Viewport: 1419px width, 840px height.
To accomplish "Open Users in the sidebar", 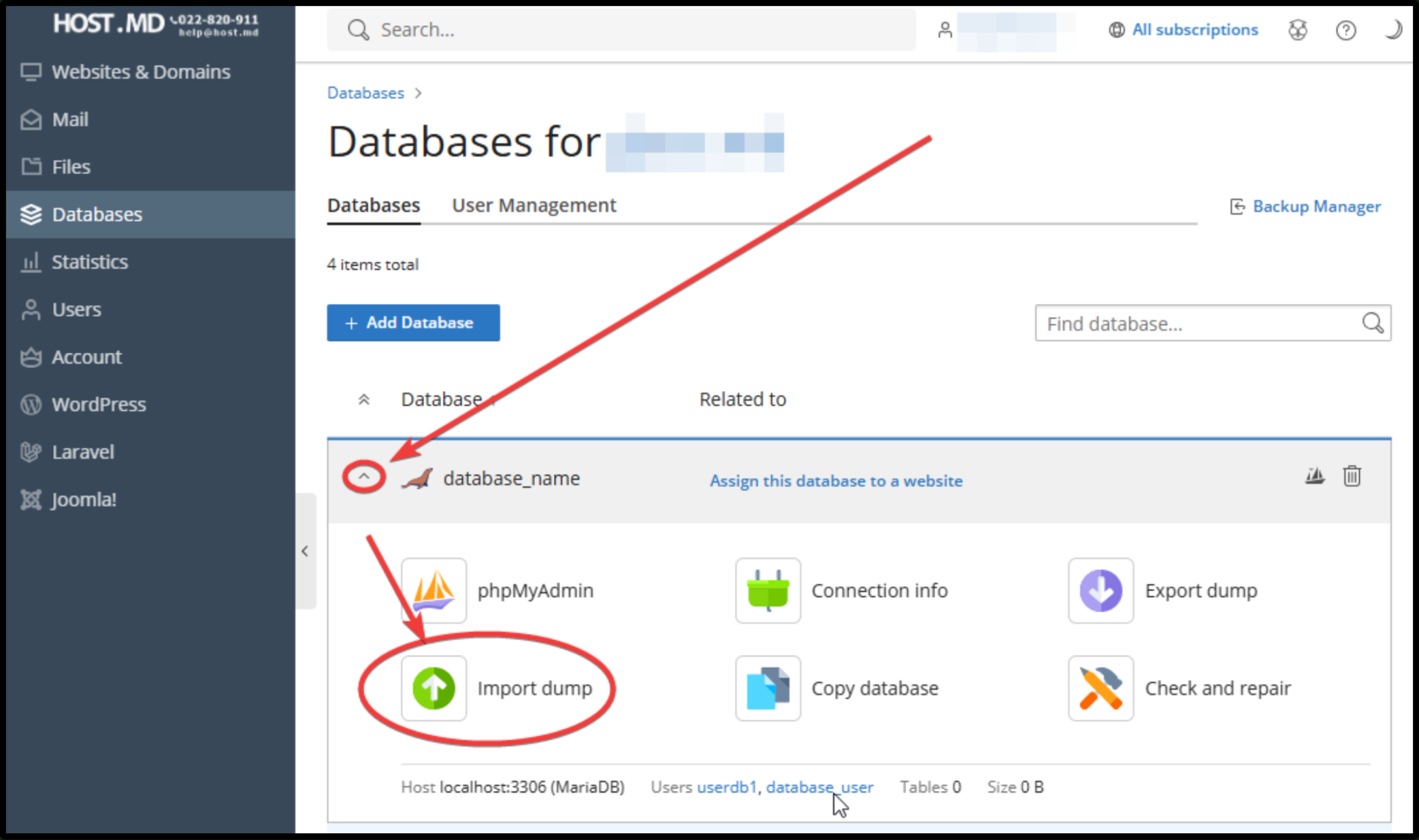I will [x=150, y=309].
